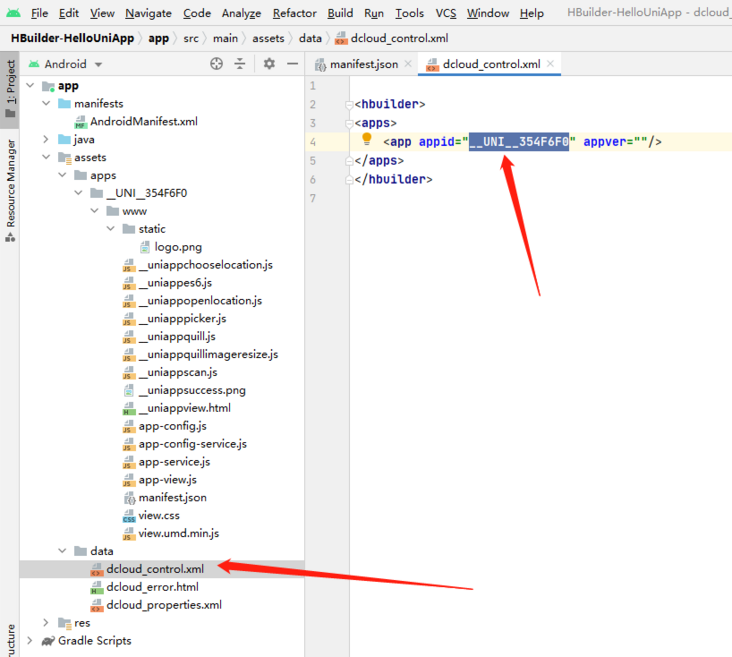Open the Edit menu
This screenshot has height=657, width=732.
pos(69,13)
